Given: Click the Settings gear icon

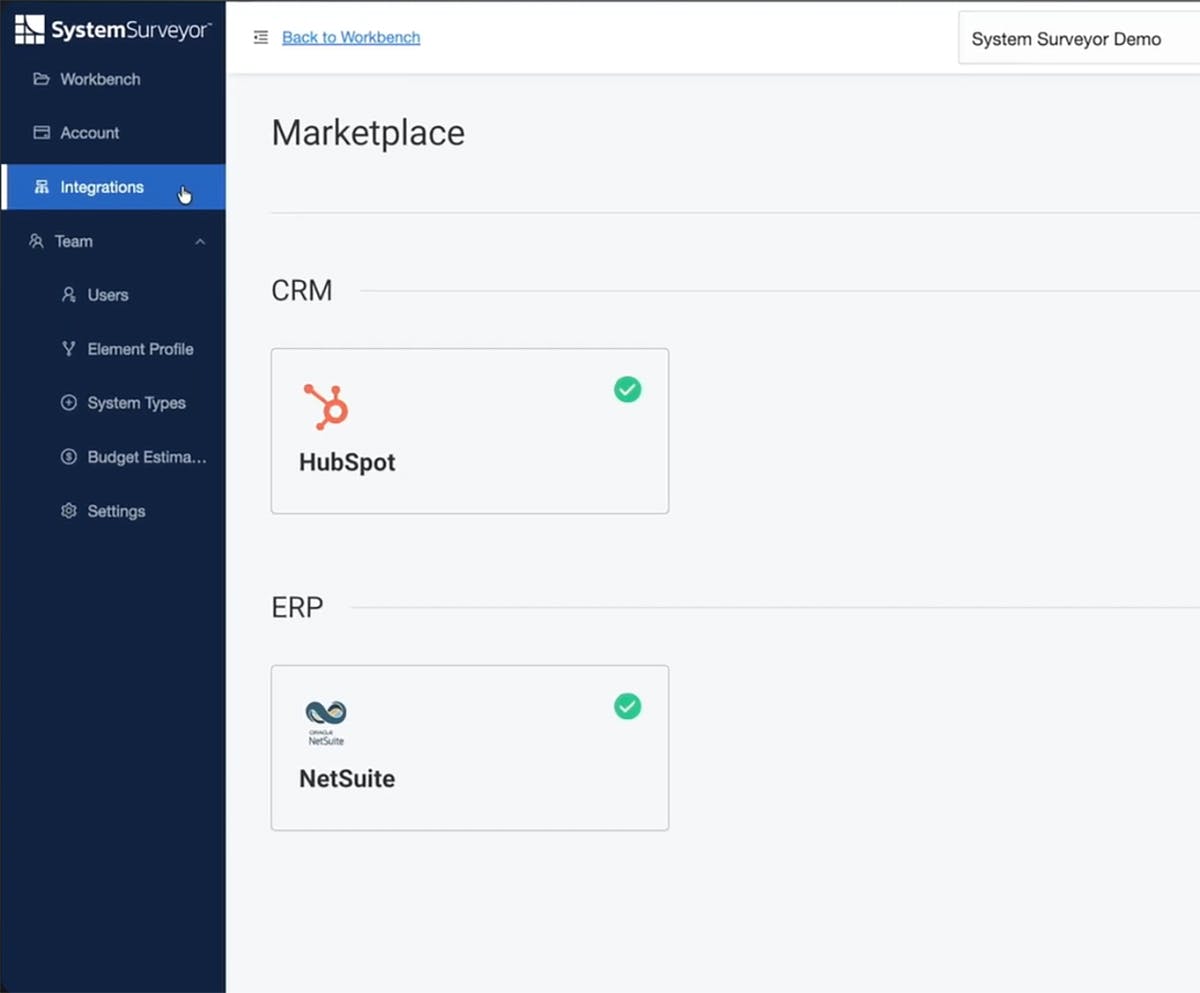Looking at the screenshot, I should point(68,511).
